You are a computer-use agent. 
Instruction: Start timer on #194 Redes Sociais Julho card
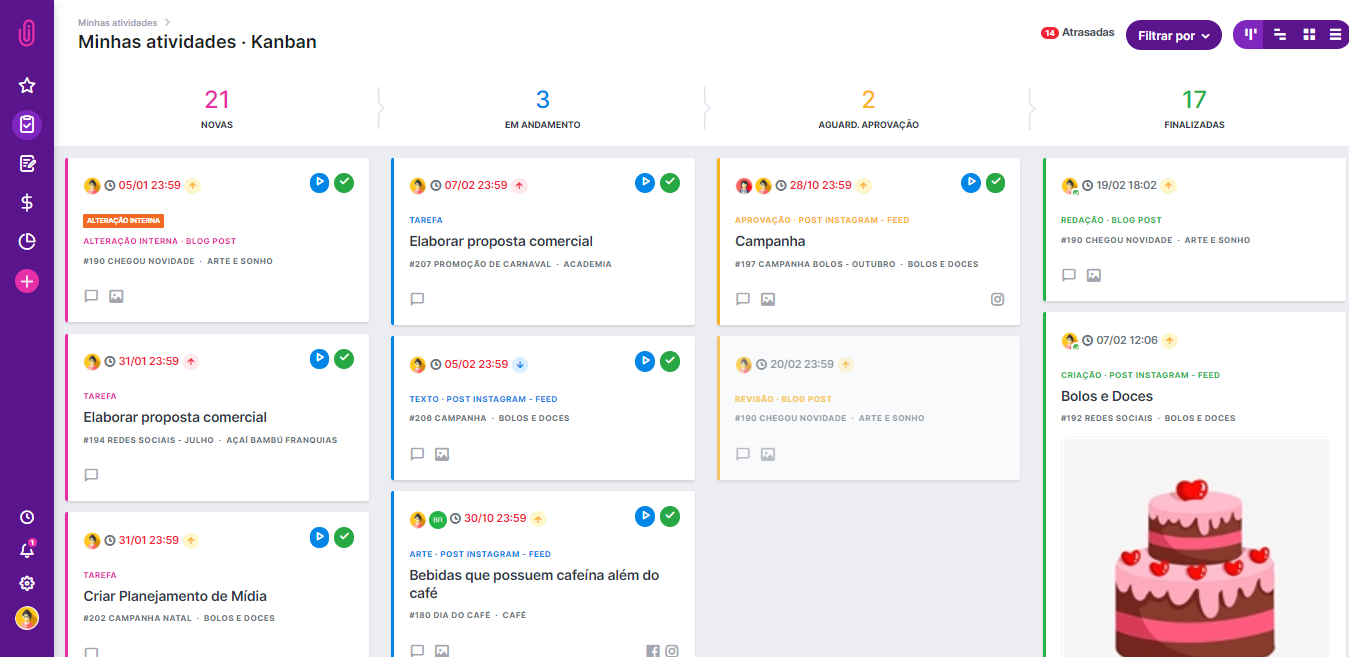pos(319,358)
